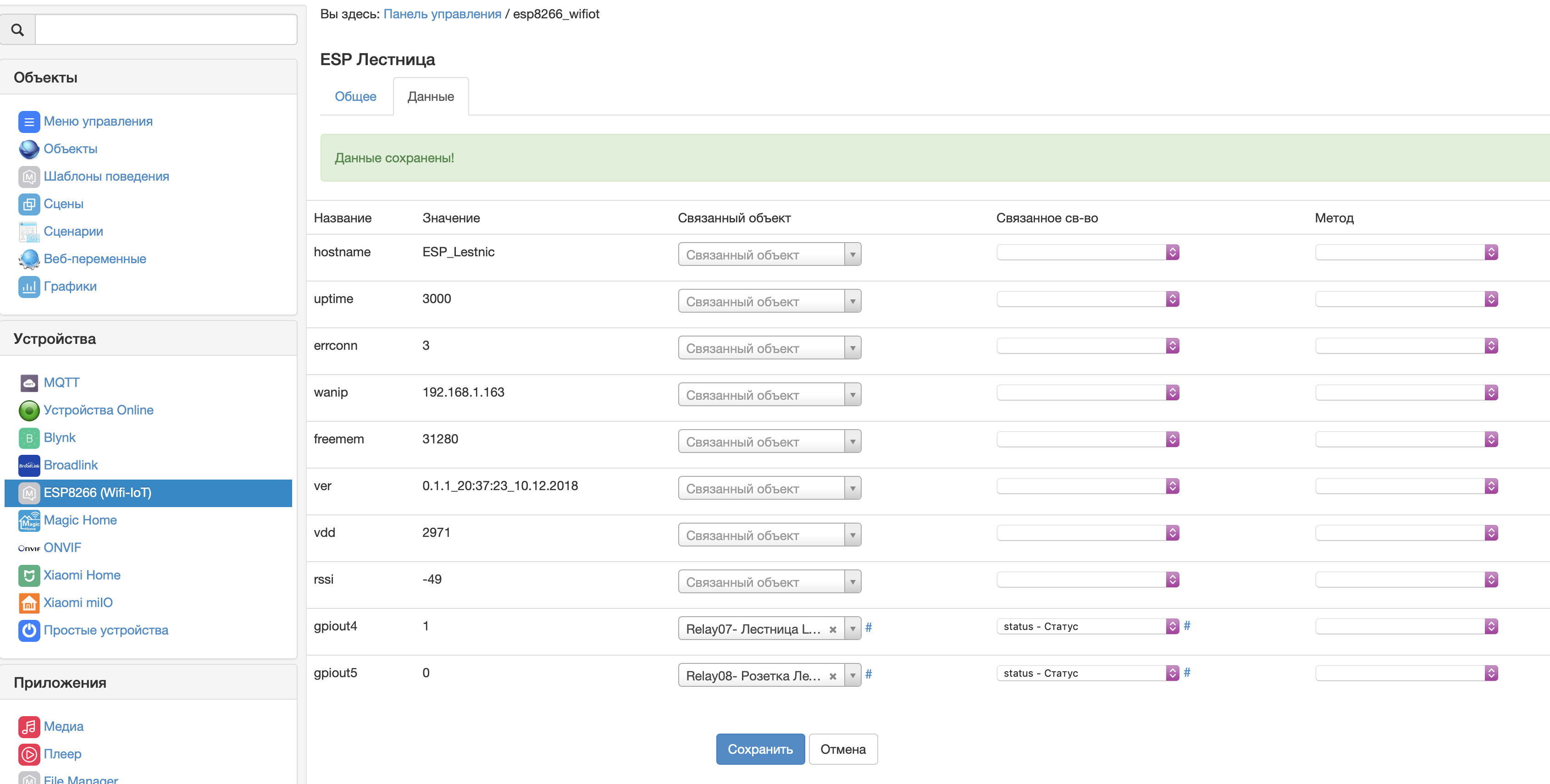Viewport: 1550px width, 784px height.
Task: Switch to the Общее tab
Action: [355, 96]
